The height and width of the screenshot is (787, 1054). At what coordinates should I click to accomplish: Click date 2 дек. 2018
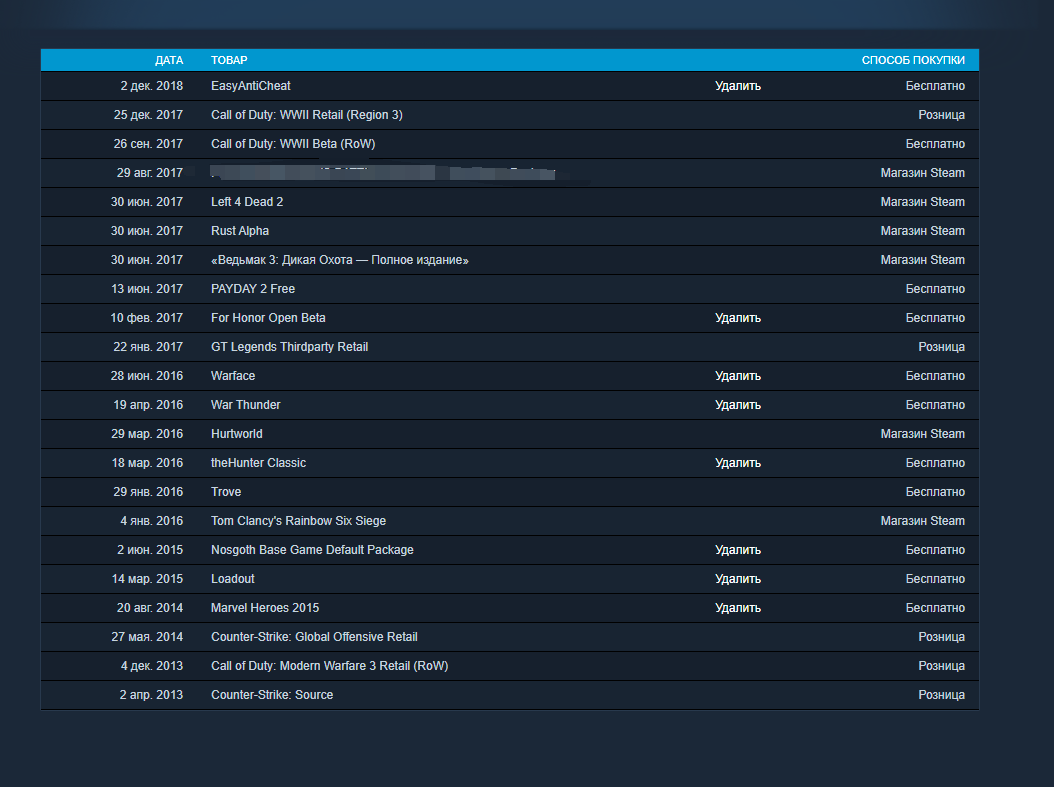coord(151,86)
